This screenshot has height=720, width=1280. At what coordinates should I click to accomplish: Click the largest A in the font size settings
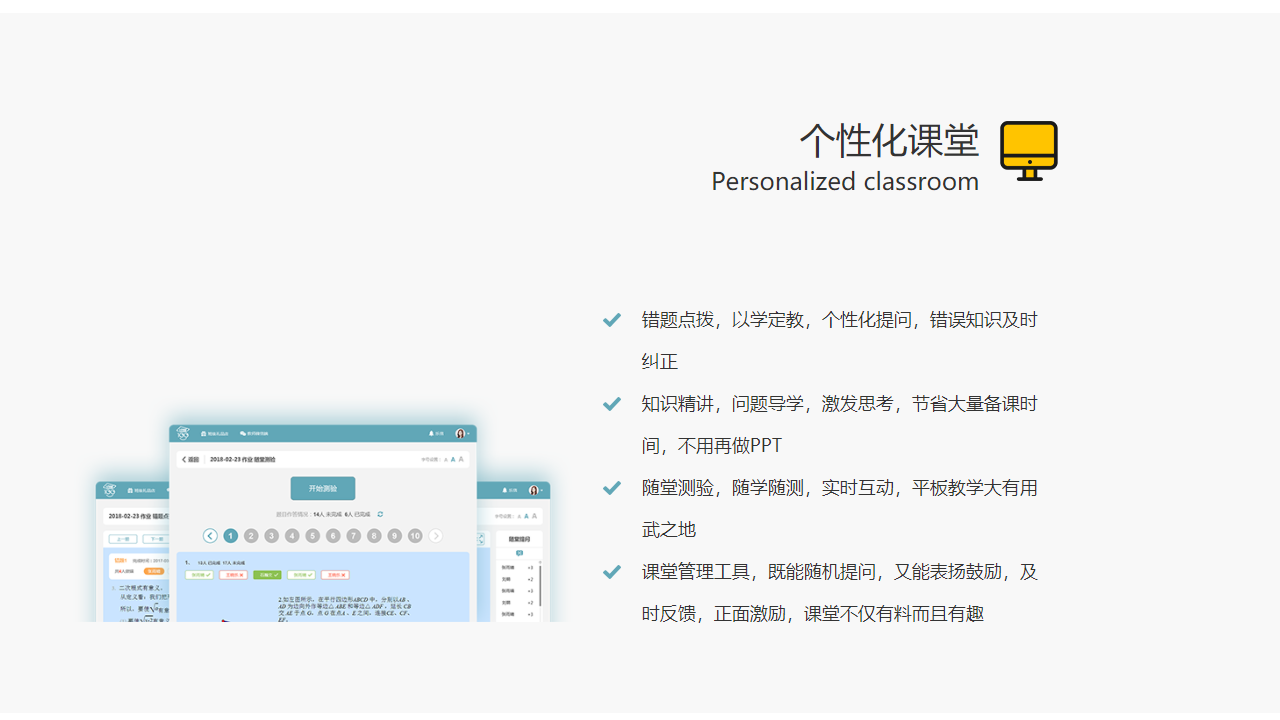click(x=460, y=459)
